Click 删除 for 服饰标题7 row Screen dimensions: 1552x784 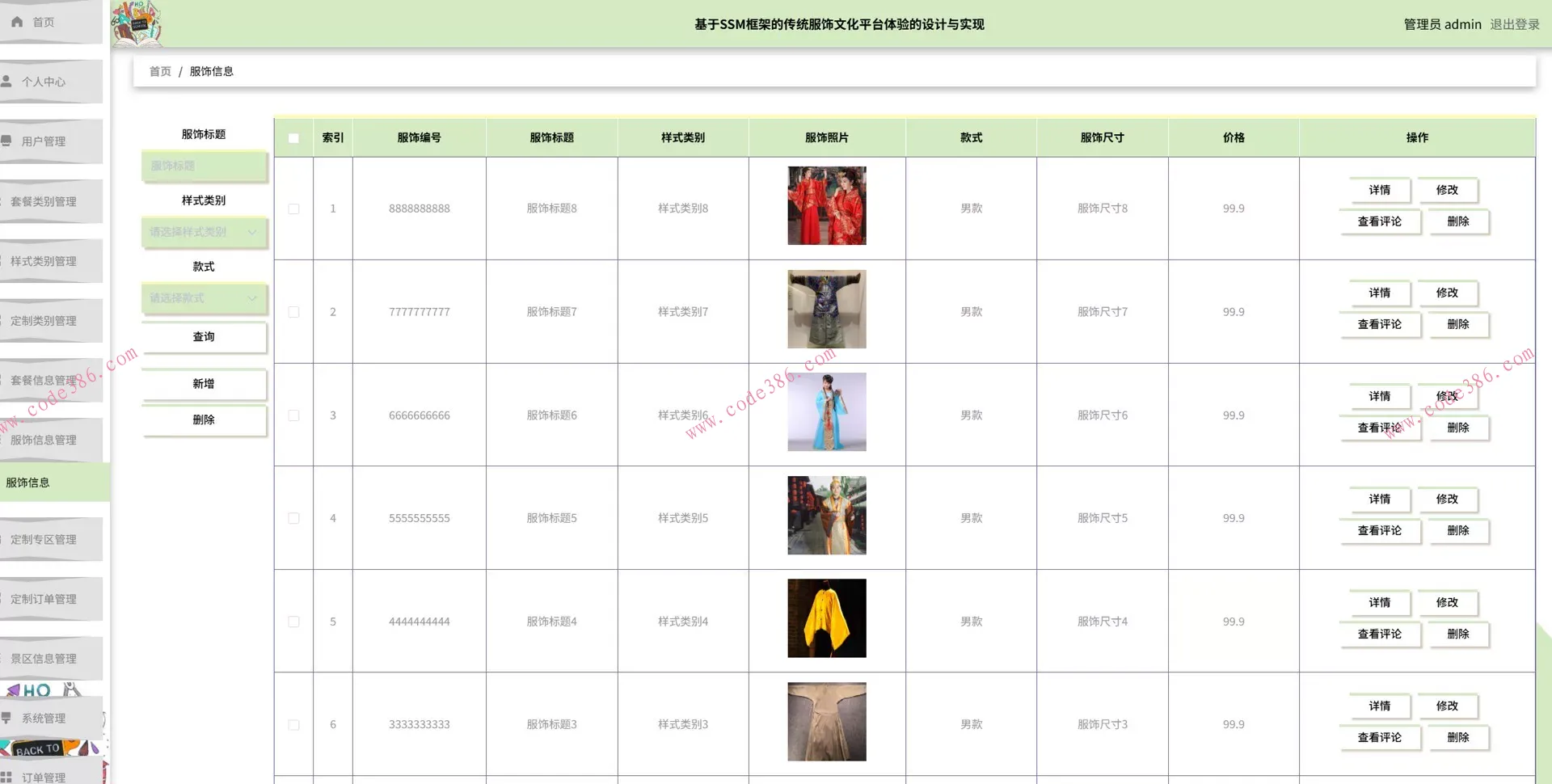pyautogui.click(x=1458, y=324)
